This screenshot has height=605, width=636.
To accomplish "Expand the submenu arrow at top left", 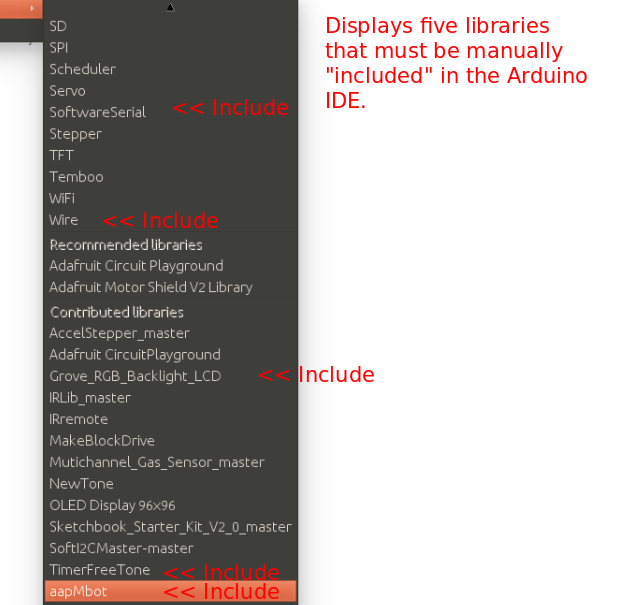I will (x=32, y=8).
